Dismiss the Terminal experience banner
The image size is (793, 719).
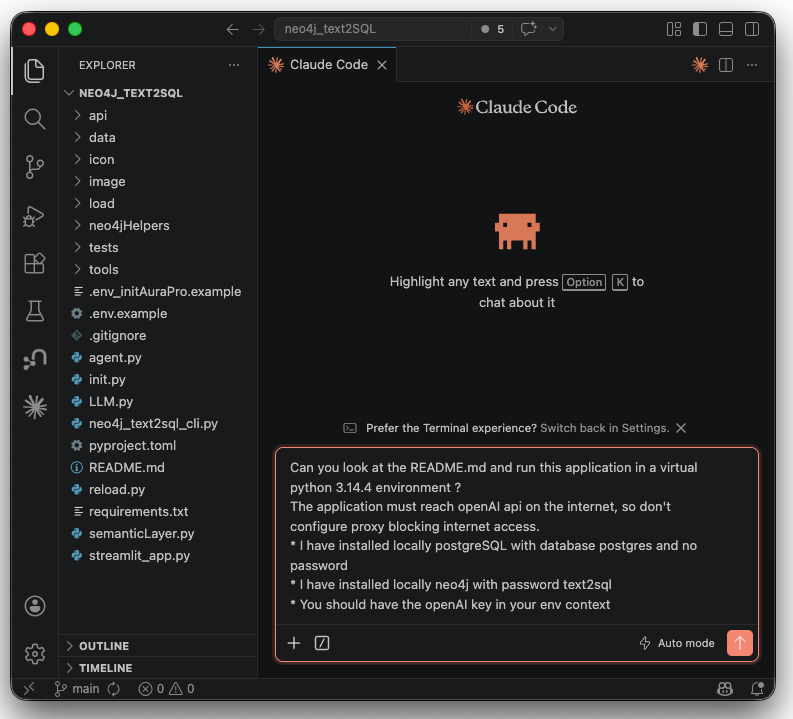681,428
